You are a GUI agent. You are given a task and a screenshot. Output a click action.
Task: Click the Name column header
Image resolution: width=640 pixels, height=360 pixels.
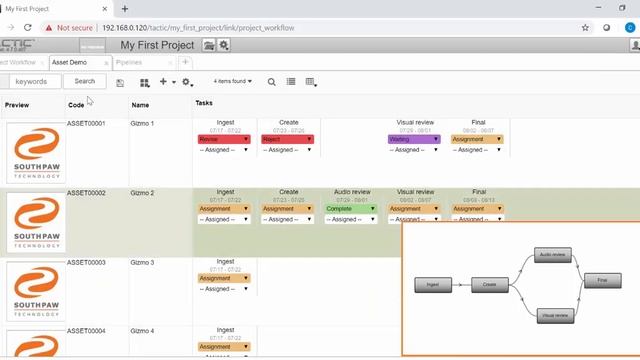[140, 105]
